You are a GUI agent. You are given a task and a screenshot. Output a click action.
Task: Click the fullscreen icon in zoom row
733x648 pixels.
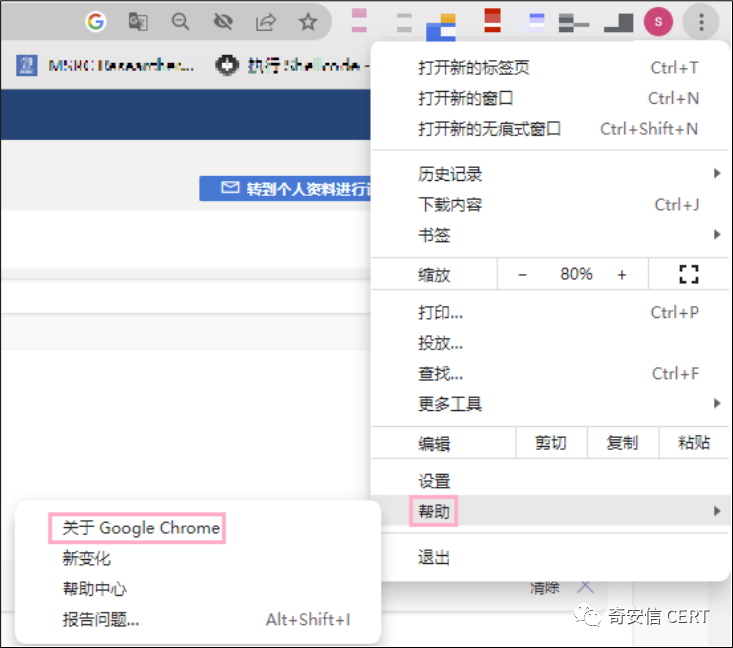689,274
